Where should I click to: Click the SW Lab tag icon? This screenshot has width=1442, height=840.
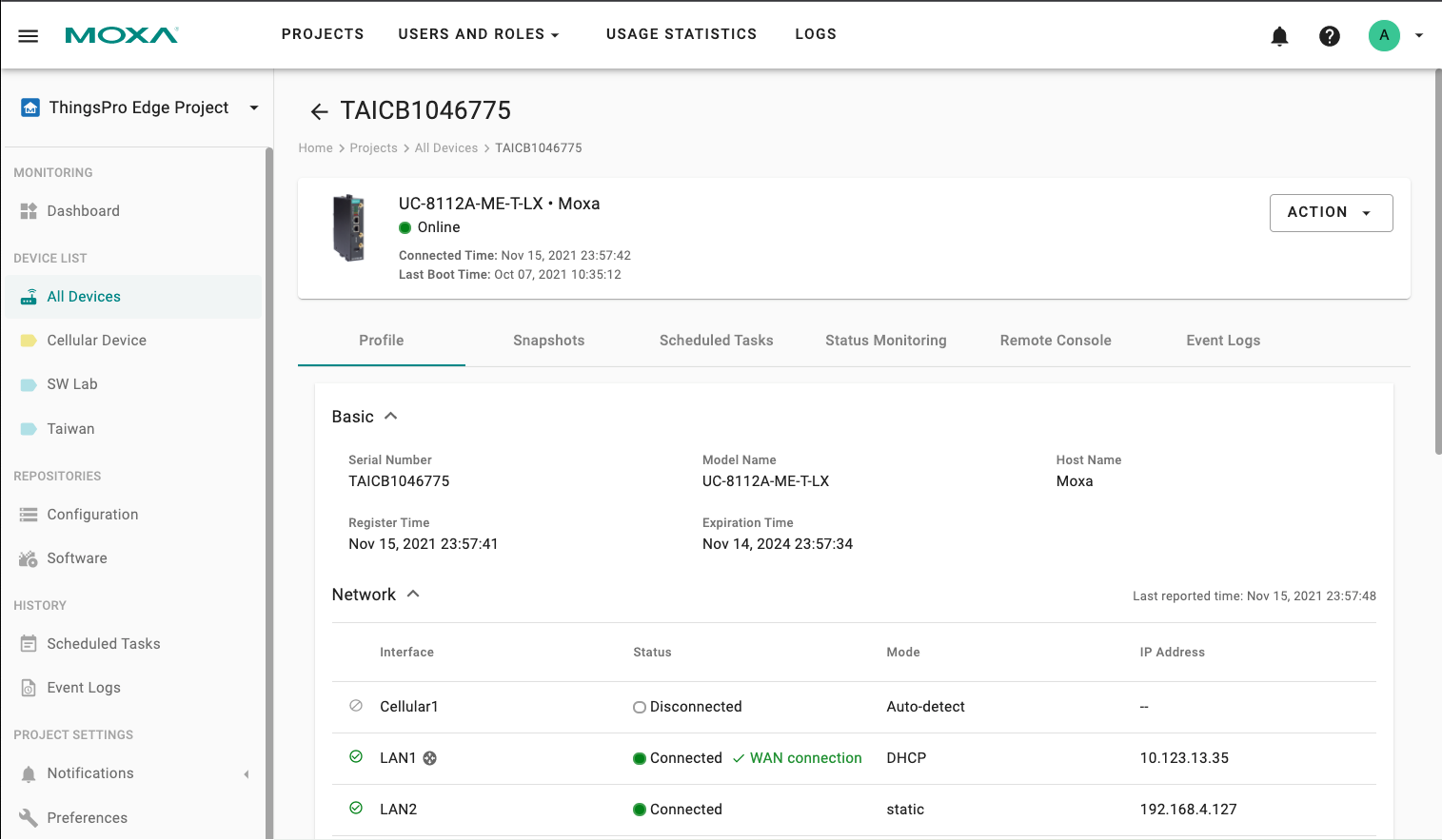click(x=29, y=384)
